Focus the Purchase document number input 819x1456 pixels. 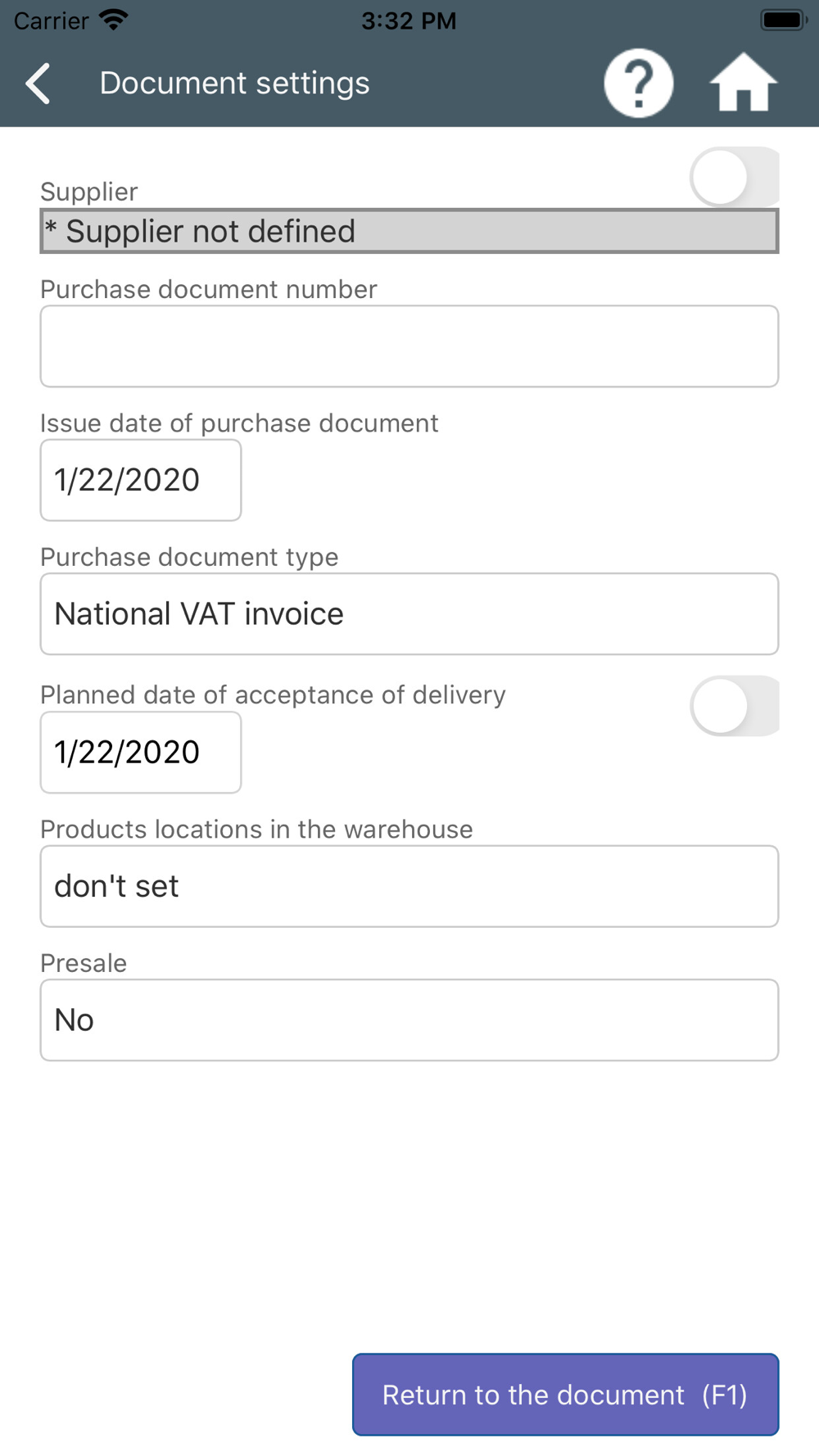409,346
